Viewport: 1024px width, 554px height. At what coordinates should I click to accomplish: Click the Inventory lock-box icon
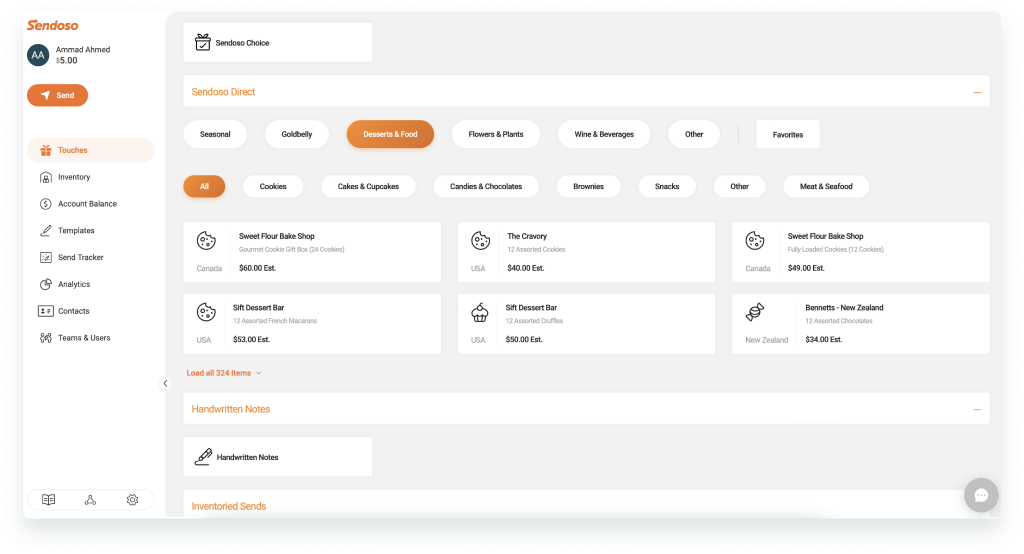[46, 177]
